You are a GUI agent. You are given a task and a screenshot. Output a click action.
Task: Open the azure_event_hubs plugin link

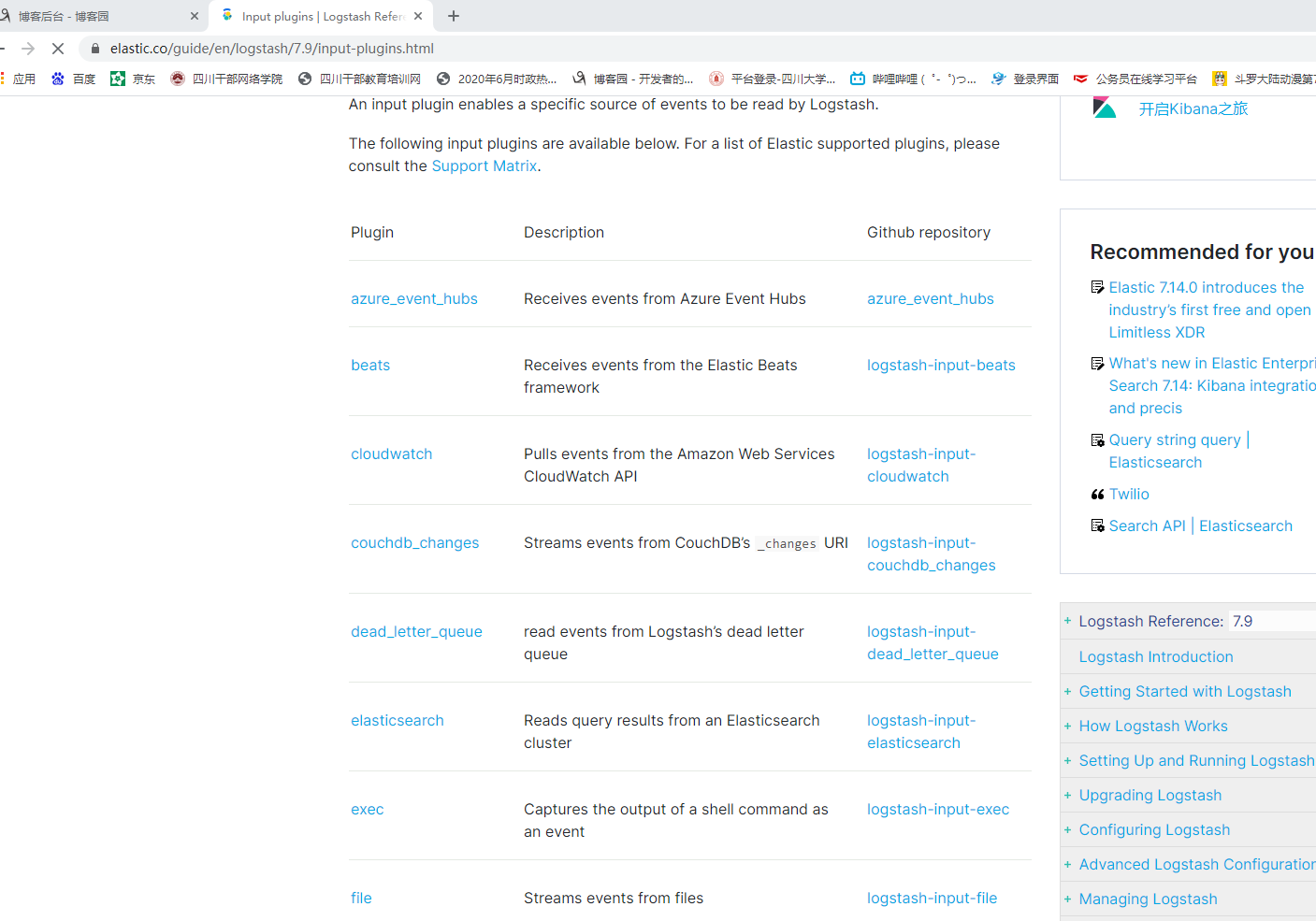(x=414, y=298)
